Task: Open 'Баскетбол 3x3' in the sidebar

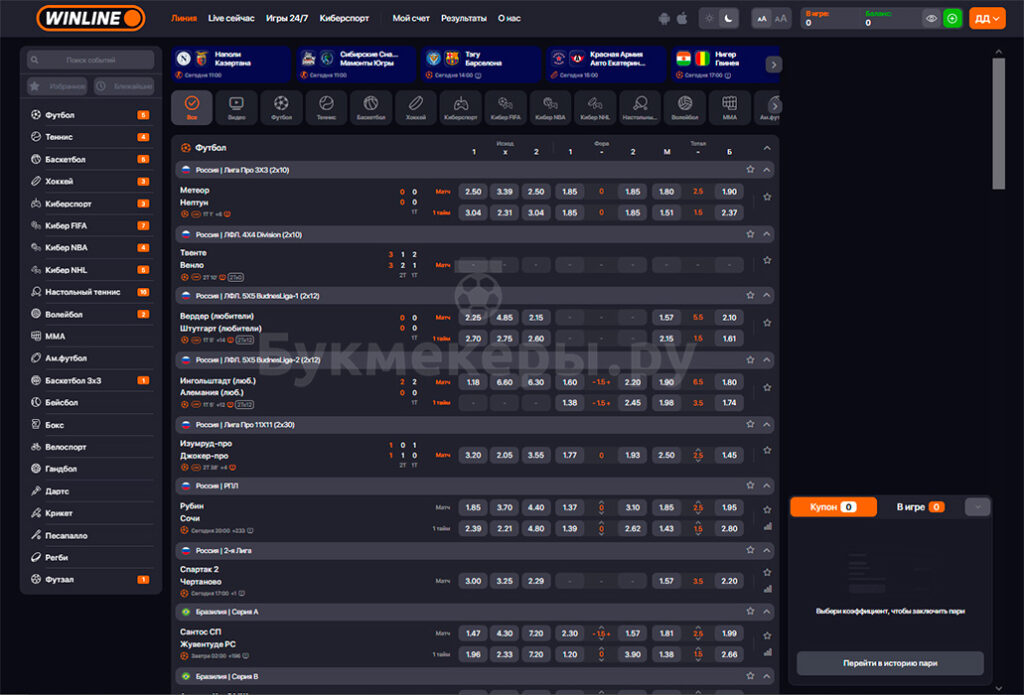Action: 91,380
